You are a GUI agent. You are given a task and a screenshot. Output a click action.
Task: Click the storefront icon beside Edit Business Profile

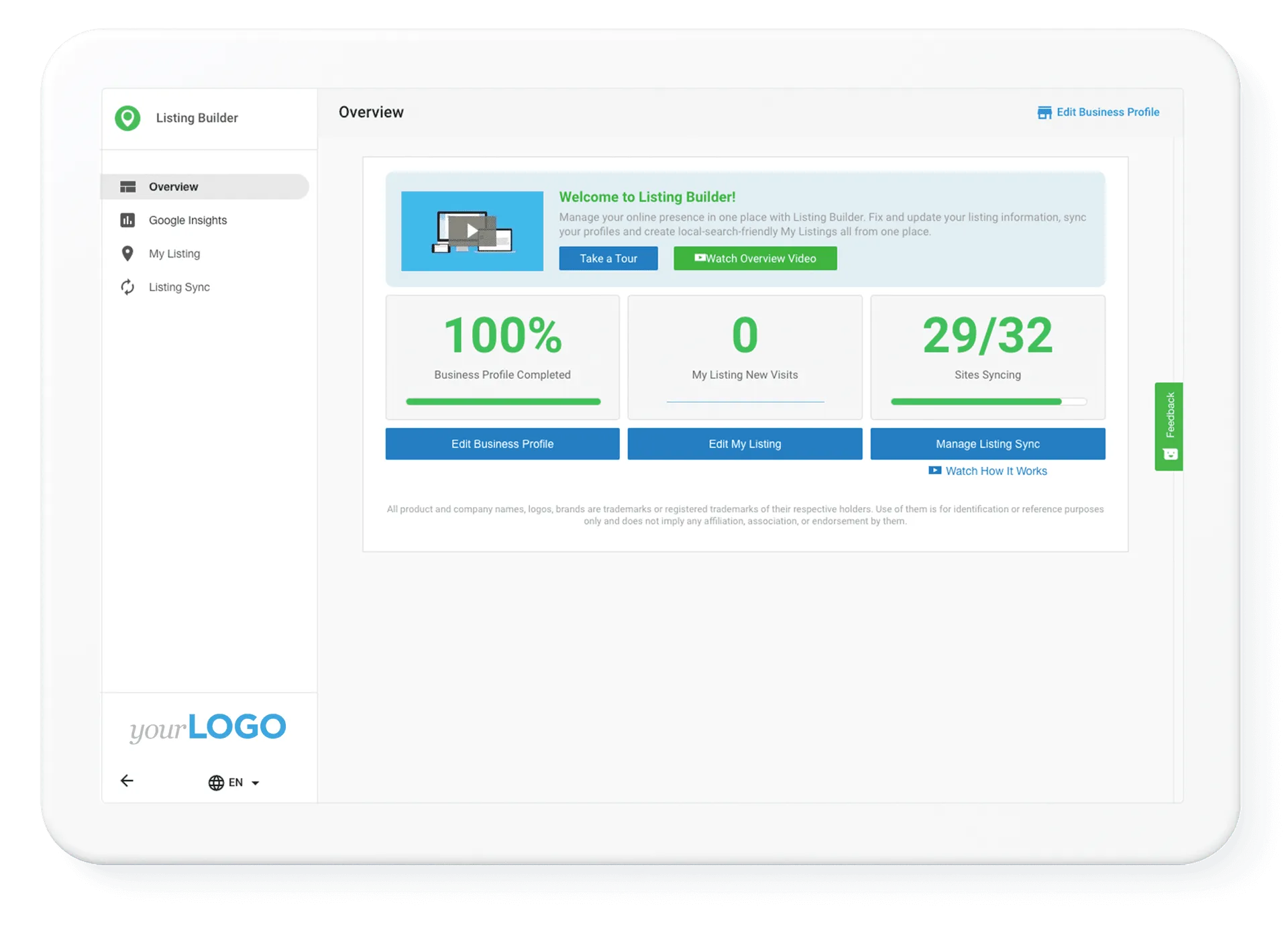pos(1044,113)
